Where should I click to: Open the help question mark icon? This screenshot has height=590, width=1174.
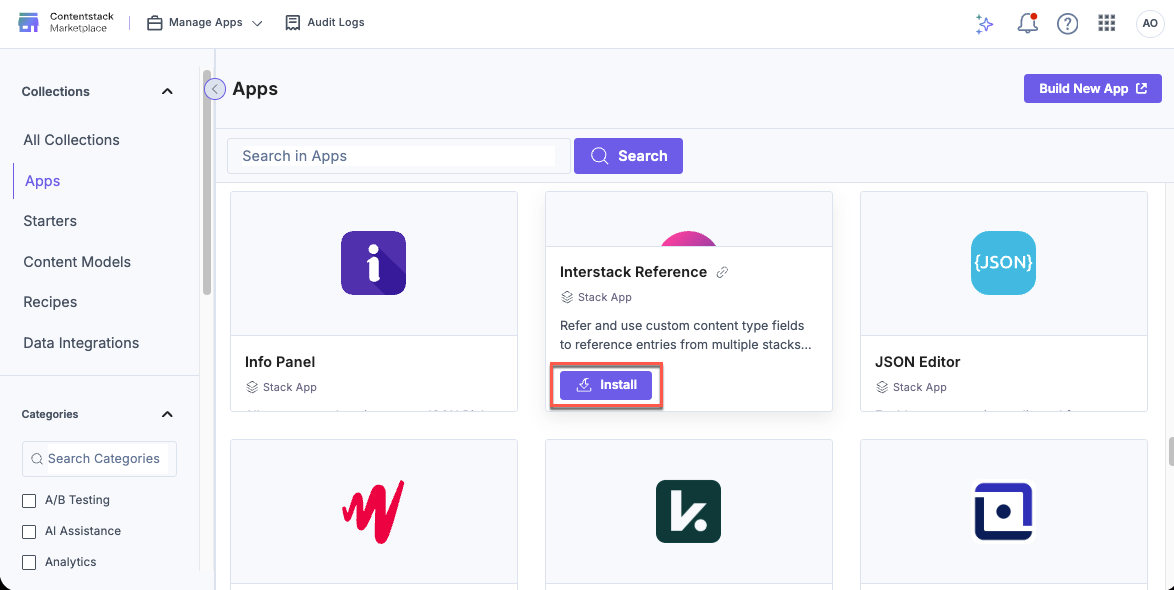(1067, 24)
